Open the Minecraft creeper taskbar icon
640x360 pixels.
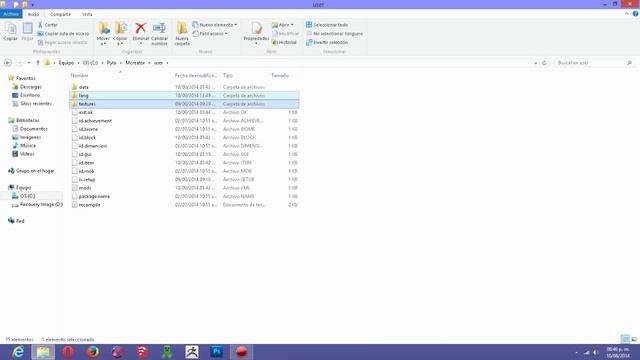(167, 351)
